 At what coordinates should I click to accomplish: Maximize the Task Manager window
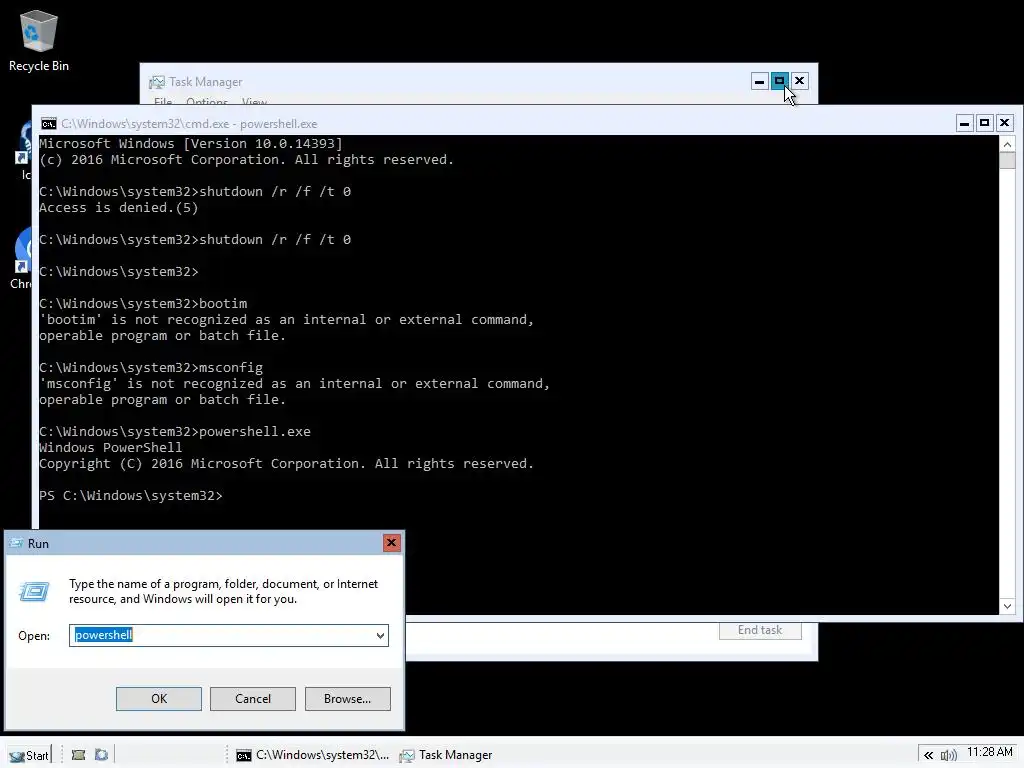point(779,82)
